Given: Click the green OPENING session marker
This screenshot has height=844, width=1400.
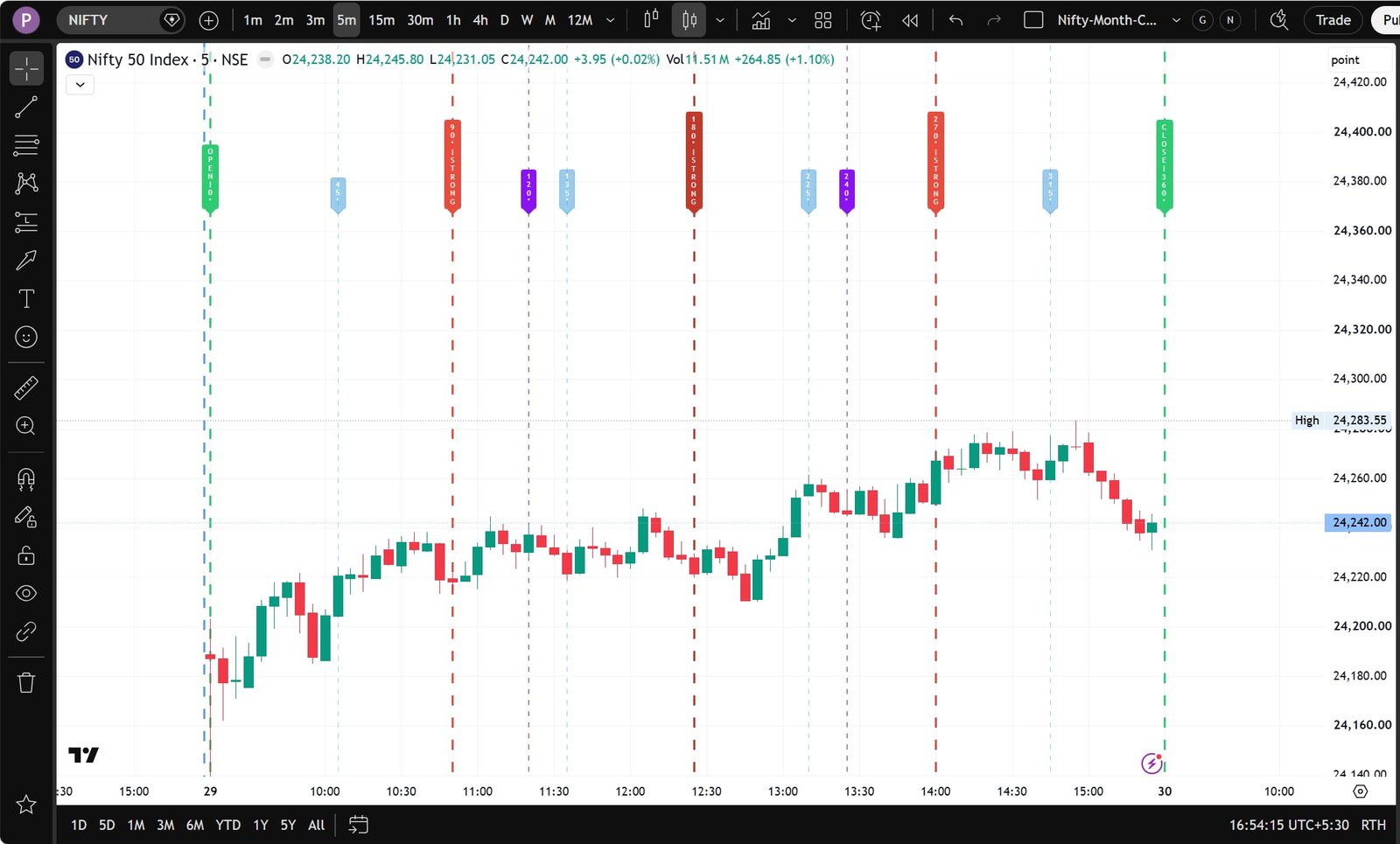Looking at the screenshot, I should point(210,178).
